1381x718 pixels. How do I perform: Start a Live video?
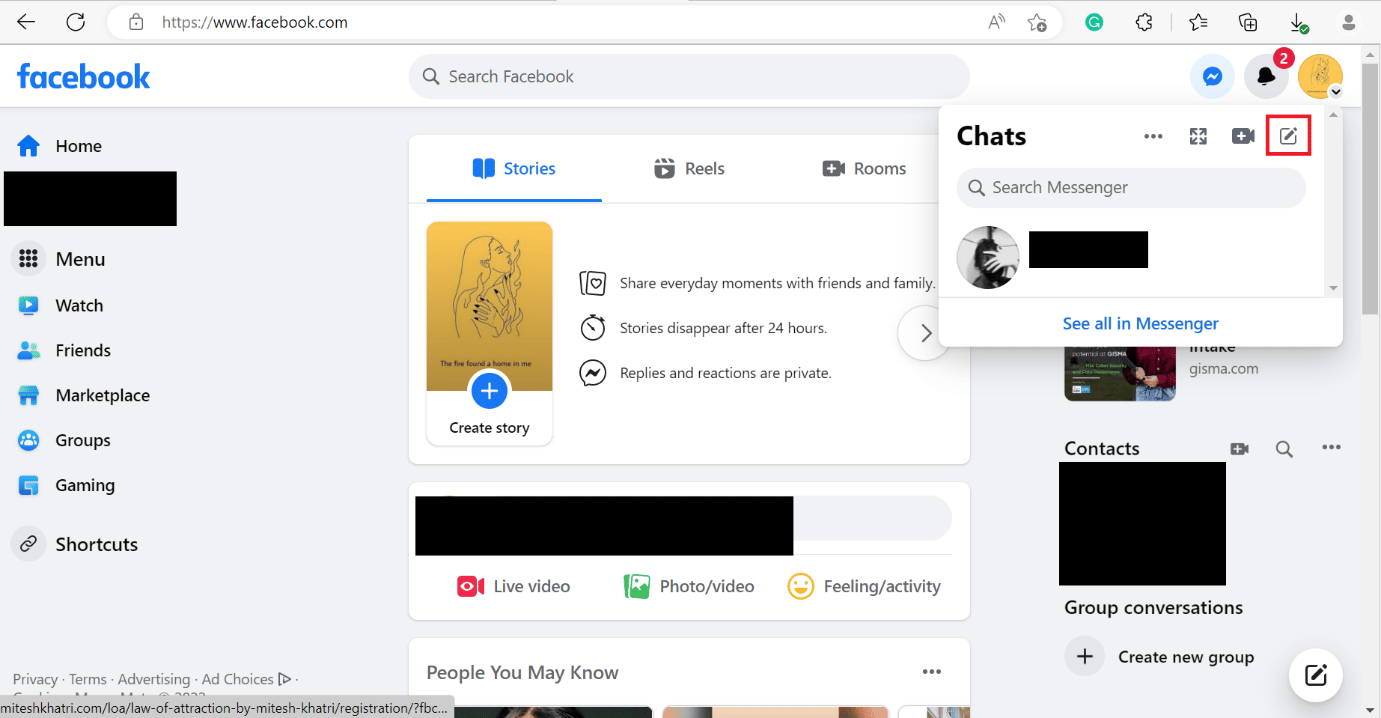click(x=513, y=586)
